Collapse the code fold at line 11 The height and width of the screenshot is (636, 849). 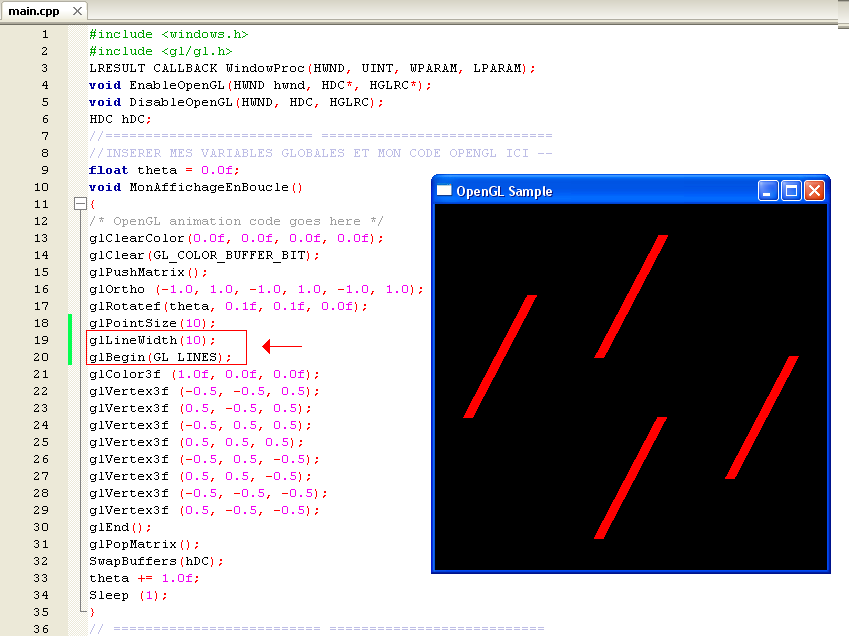[x=80, y=204]
